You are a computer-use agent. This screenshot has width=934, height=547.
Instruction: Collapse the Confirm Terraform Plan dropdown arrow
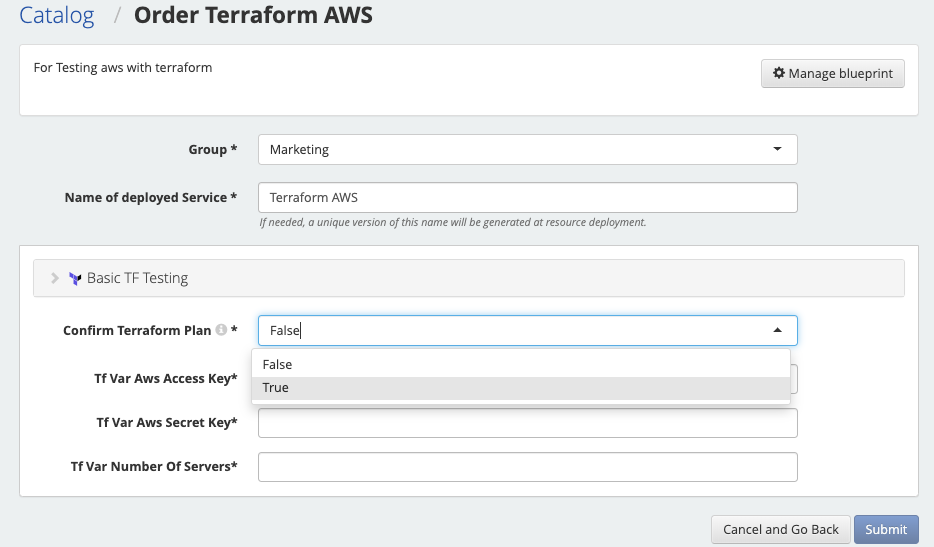pos(777,330)
